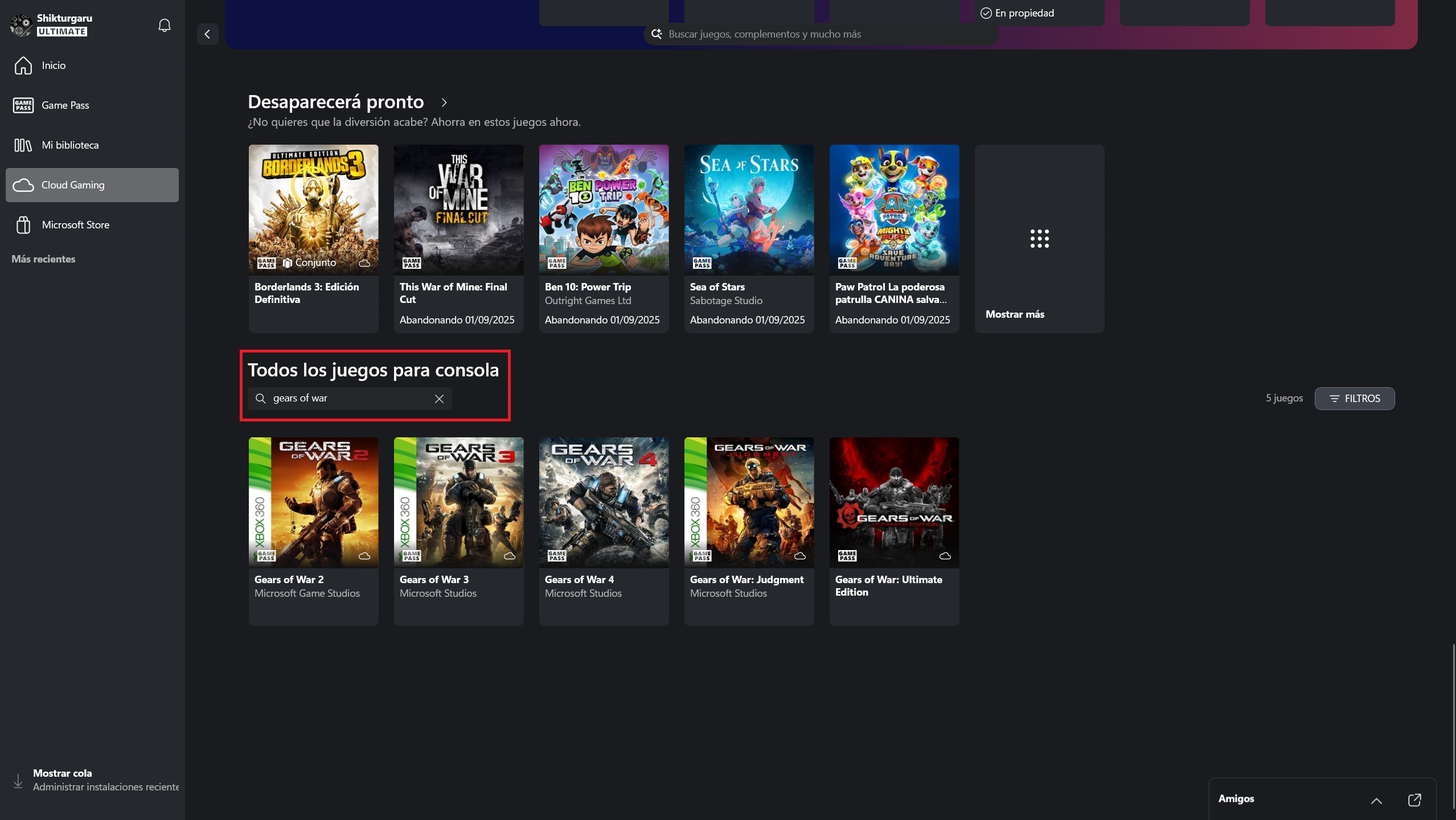Select the Sea of Stars game tile

[x=749, y=239]
